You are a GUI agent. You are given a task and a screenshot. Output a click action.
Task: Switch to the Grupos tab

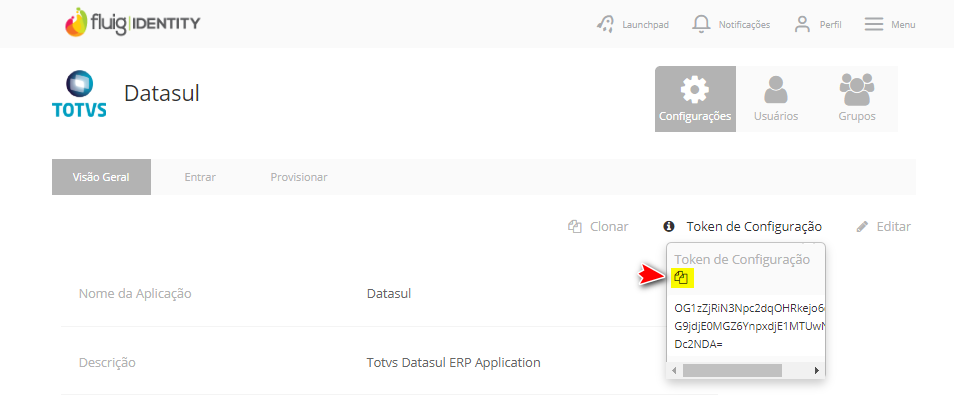[857, 99]
